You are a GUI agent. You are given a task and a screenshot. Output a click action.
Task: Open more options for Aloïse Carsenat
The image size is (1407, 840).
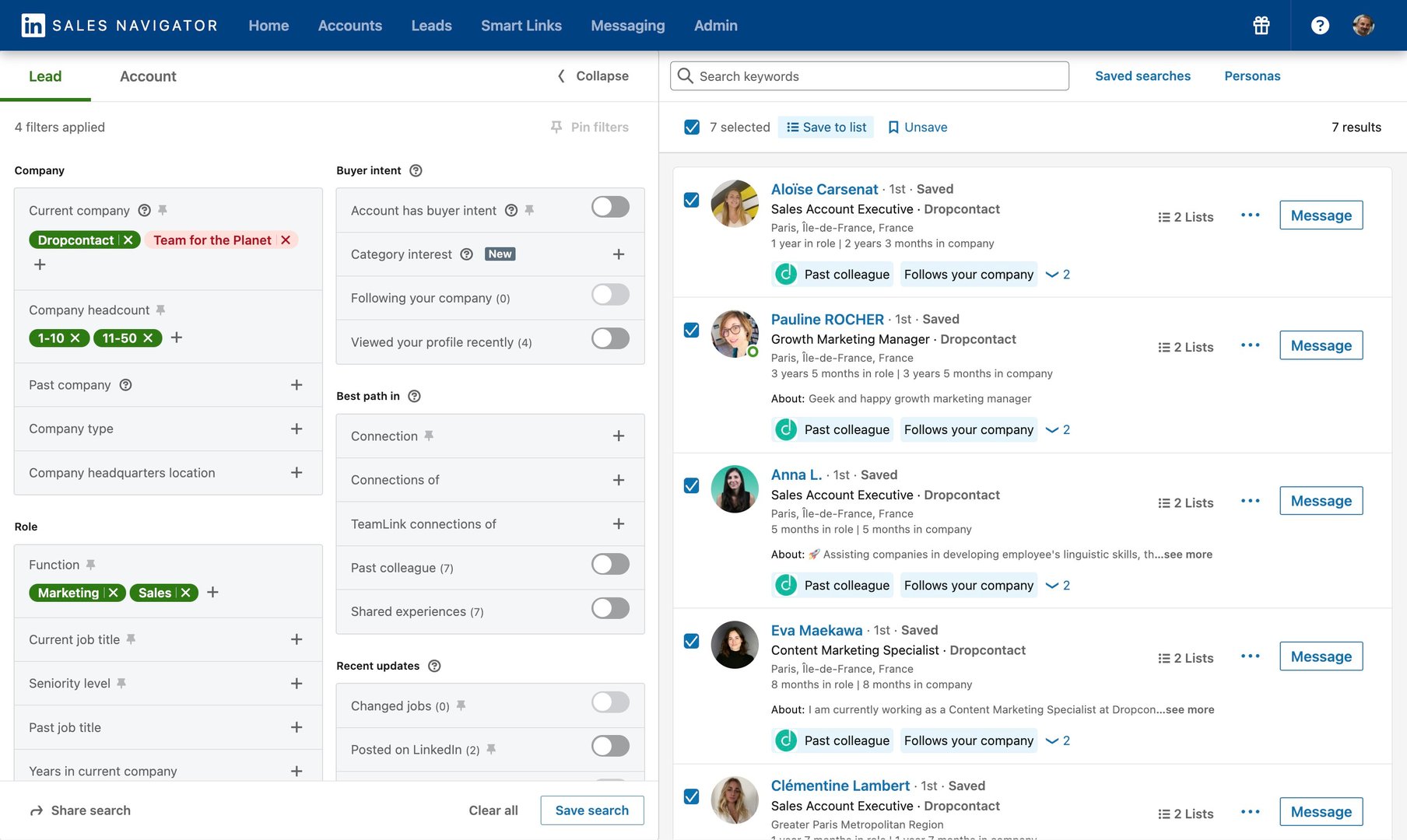[1250, 215]
